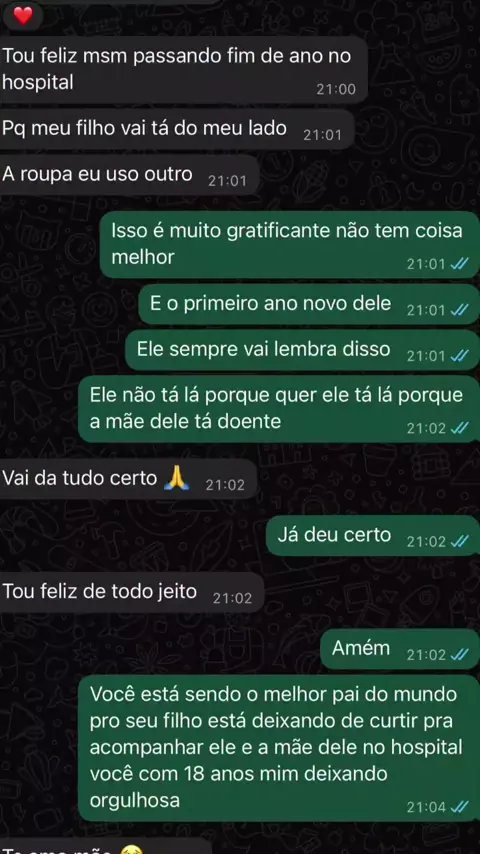Viewport: 480px width, 854px height.
Task: Tap double checkmarks on 'E o primeiro ano novo dele'
Action: pos(459,310)
